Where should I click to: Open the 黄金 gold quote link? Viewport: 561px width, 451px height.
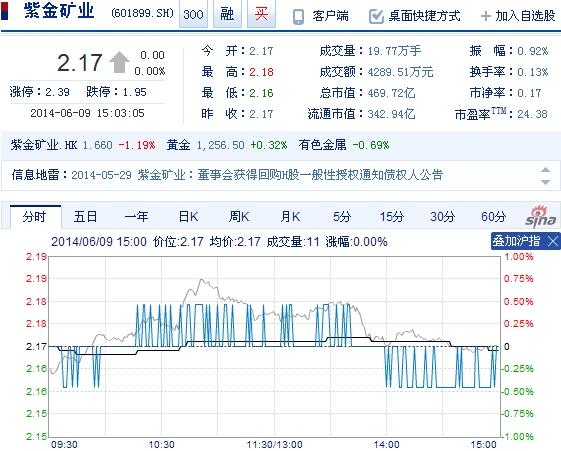(x=178, y=145)
